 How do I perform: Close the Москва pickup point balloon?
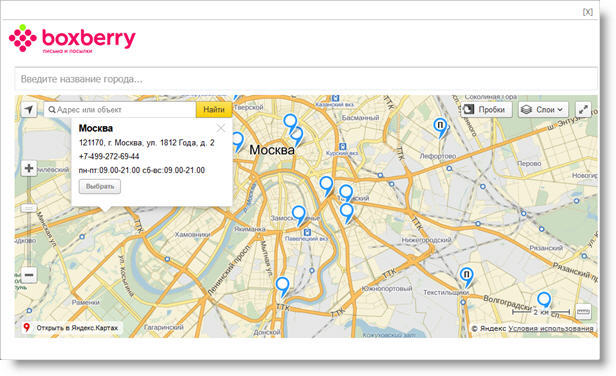221,128
